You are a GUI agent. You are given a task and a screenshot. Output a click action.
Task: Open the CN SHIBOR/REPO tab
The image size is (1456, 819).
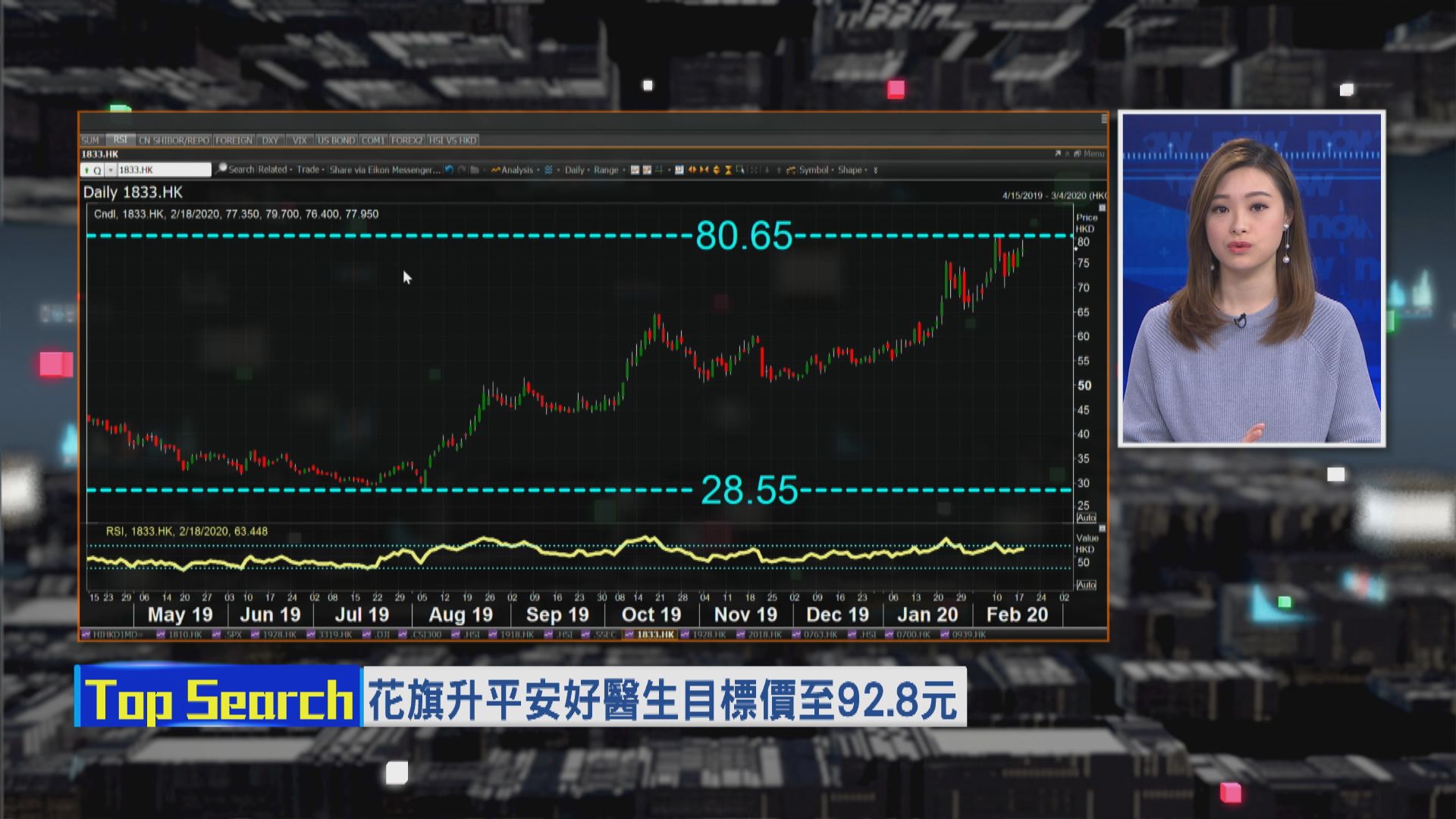tap(175, 140)
